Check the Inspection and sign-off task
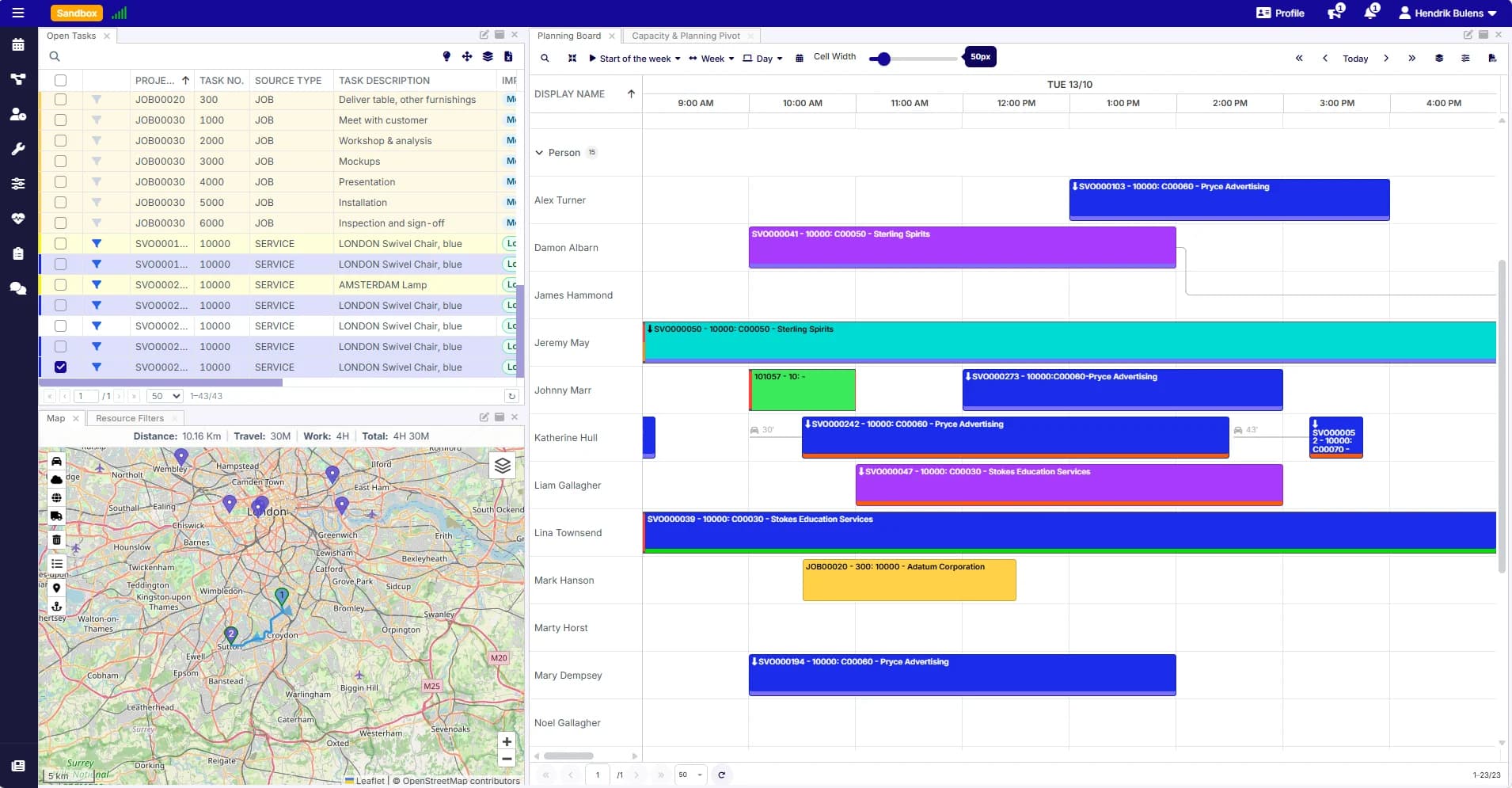The height and width of the screenshot is (788, 1512). tap(60, 223)
